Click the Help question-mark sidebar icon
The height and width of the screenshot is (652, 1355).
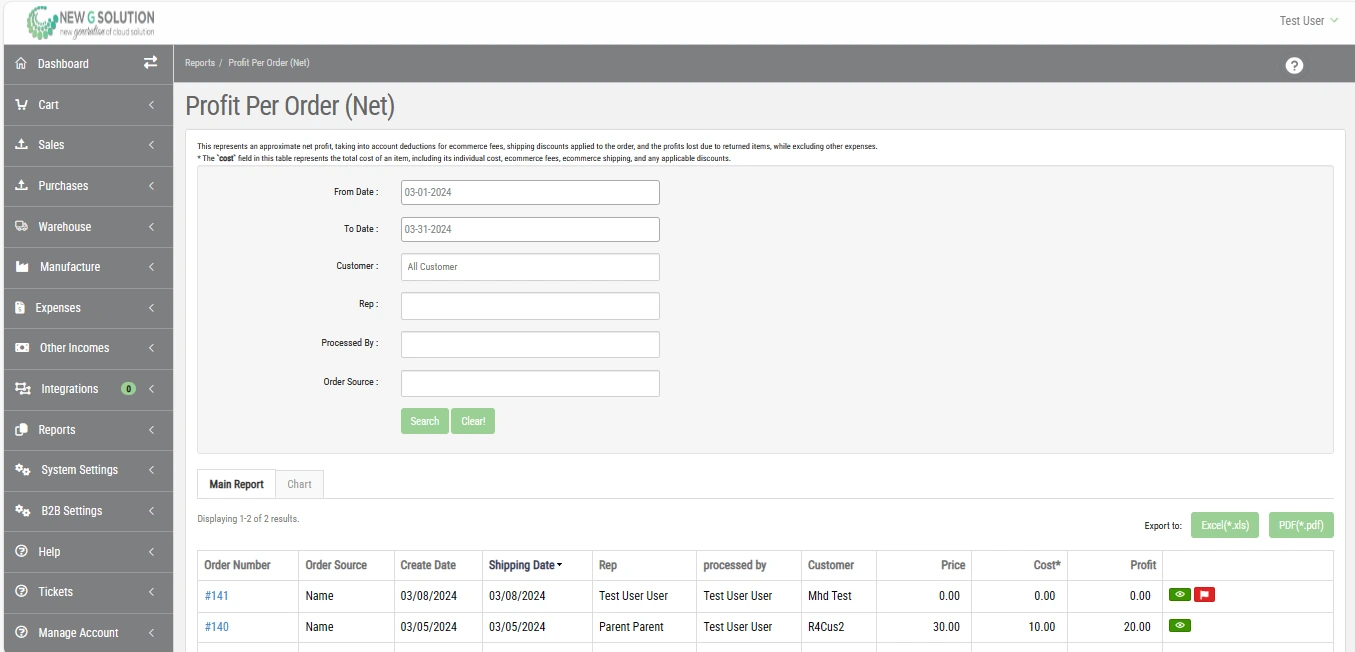[21, 552]
